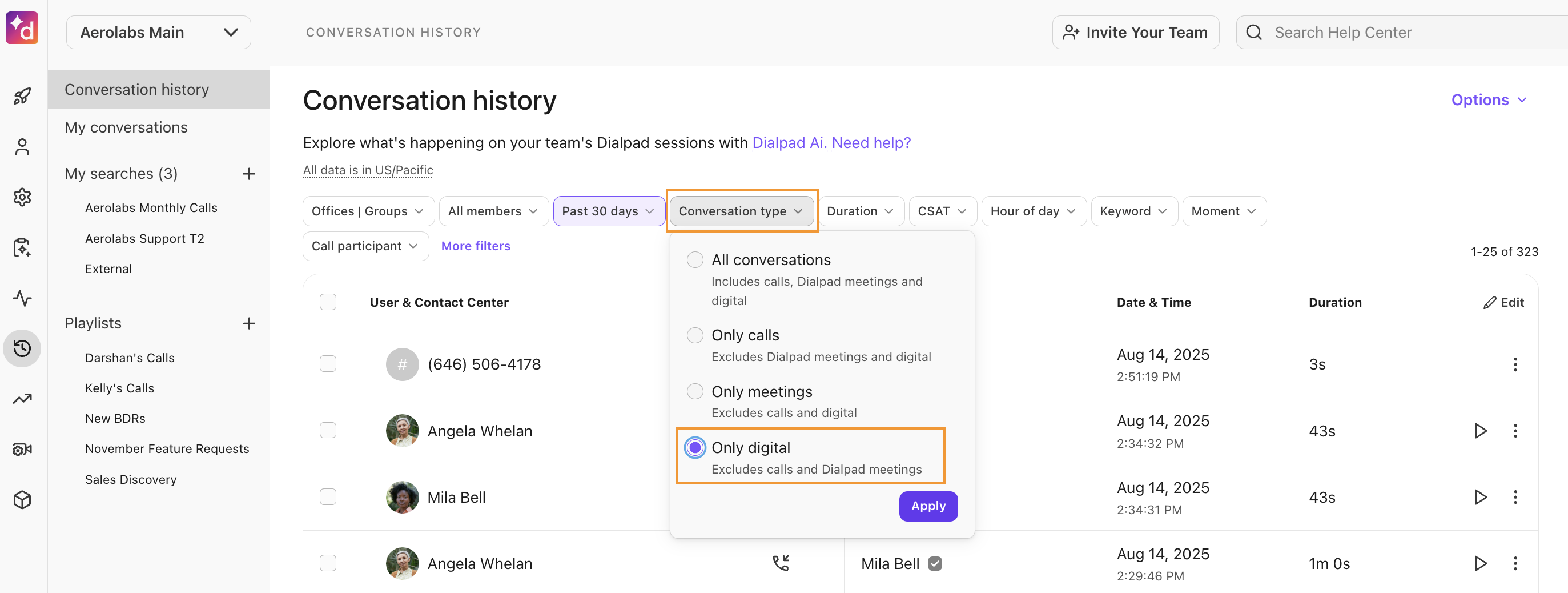Open the All members filter

pos(494,211)
